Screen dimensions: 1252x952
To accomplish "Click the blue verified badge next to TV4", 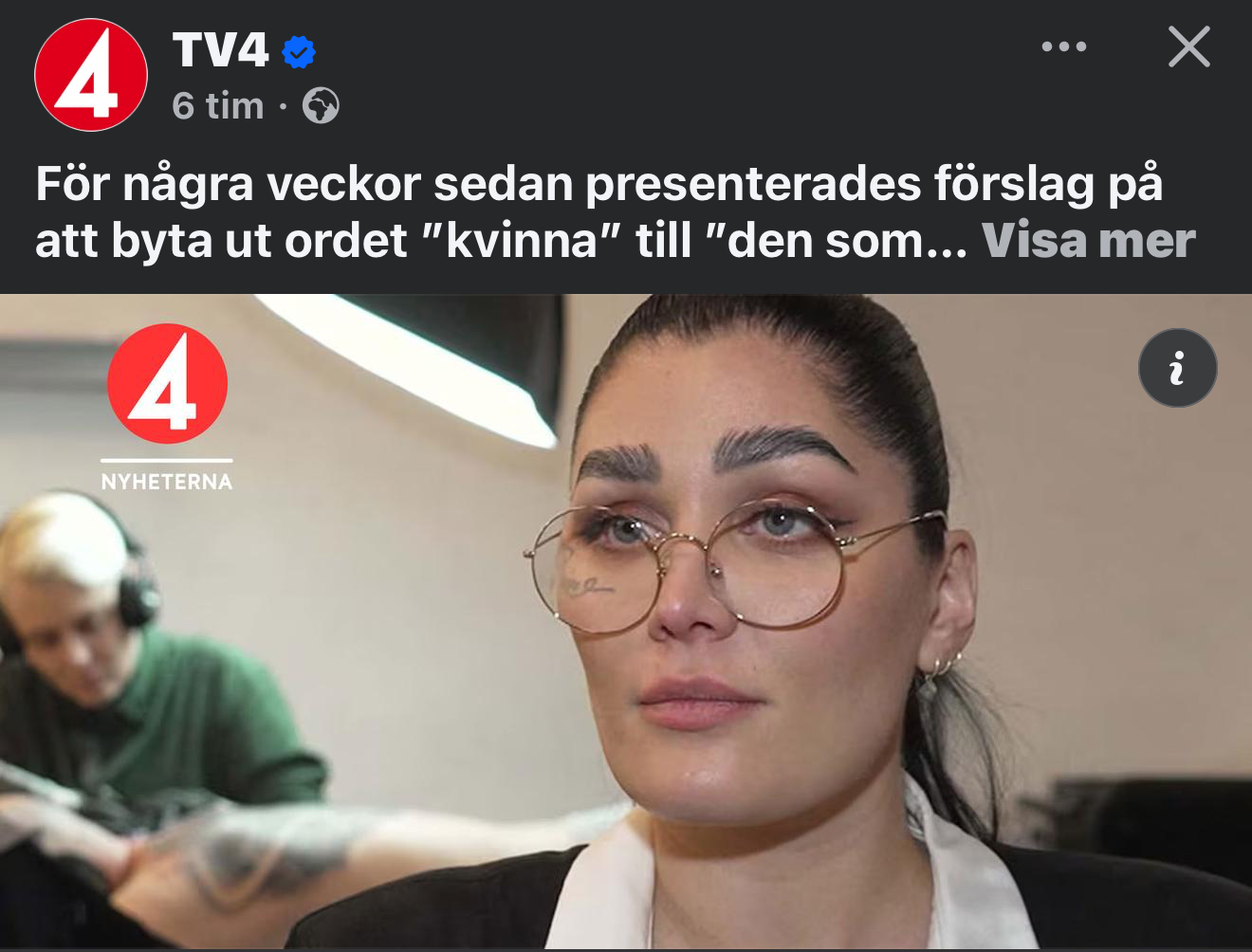I will coord(299,51).
